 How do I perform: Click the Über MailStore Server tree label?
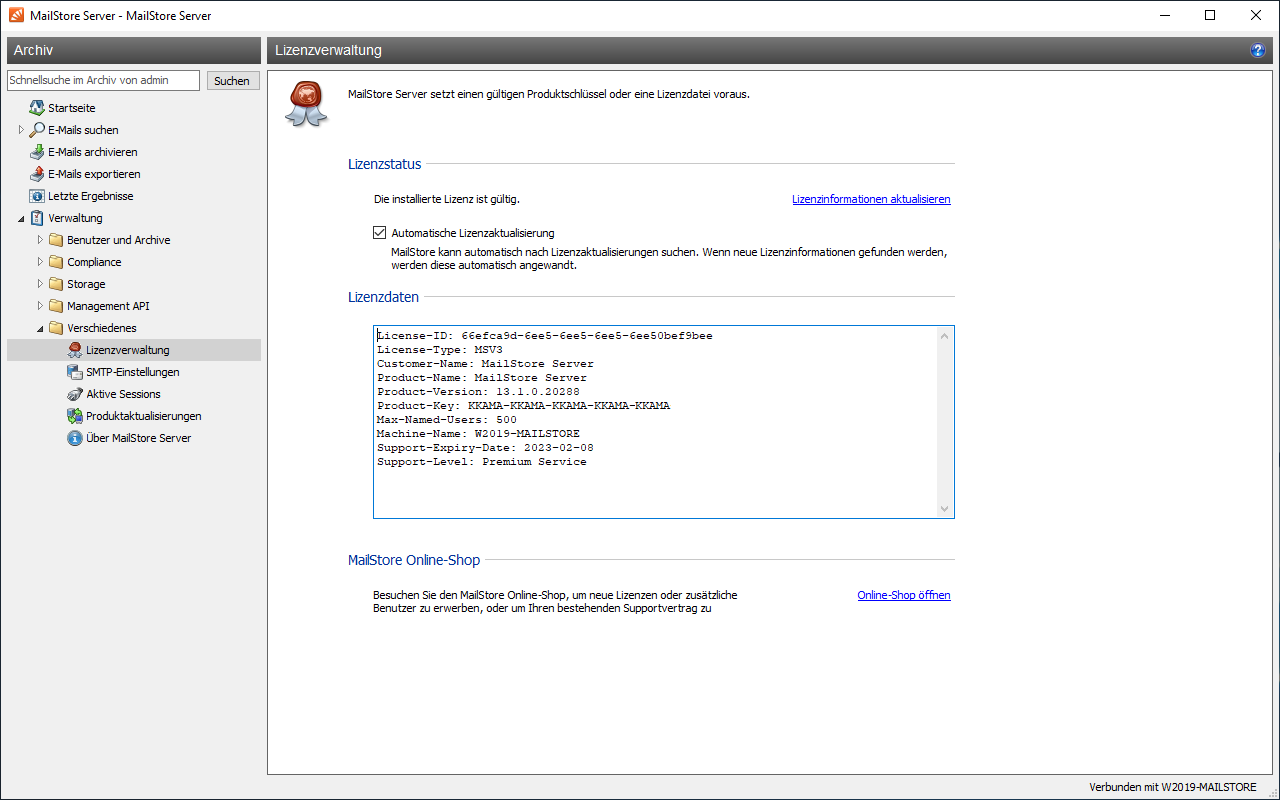[139, 438]
